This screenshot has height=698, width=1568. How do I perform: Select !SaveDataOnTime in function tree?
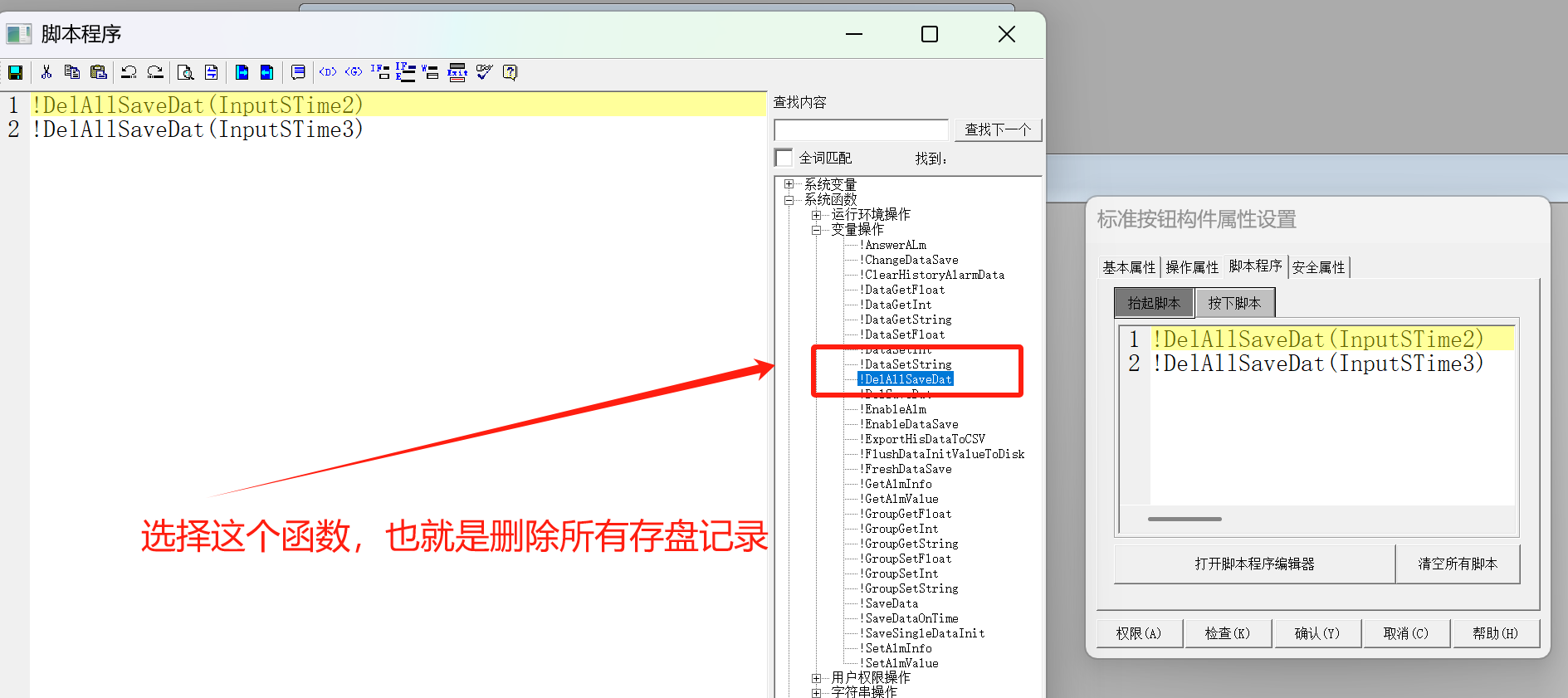pos(909,618)
